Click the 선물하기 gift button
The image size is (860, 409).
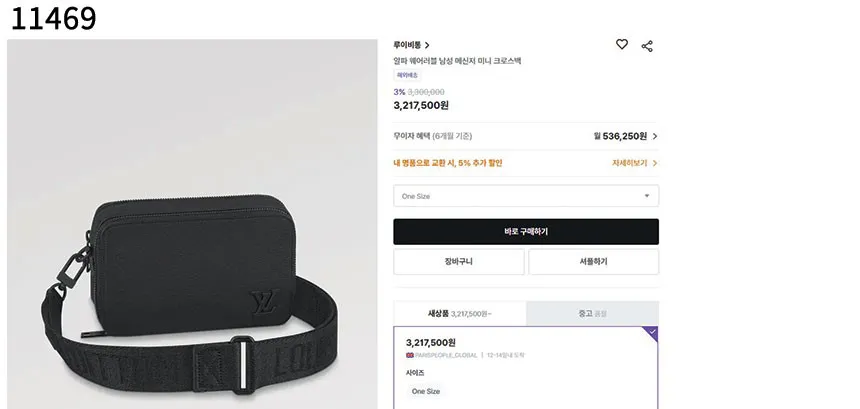tap(593, 262)
